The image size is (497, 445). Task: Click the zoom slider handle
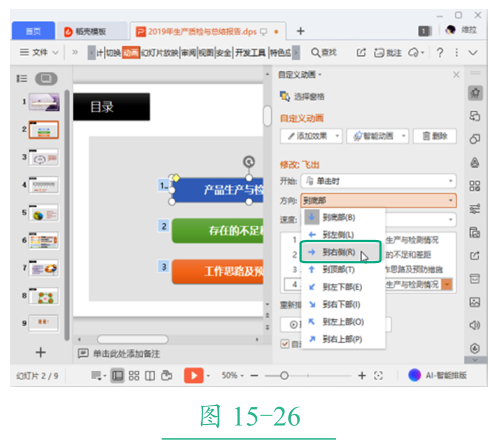(284, 376)
